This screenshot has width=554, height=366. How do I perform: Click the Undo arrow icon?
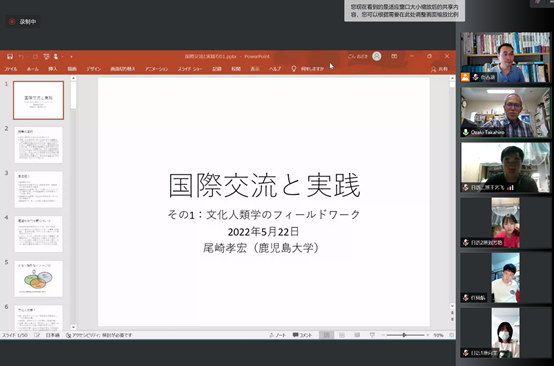click(21, 57)
